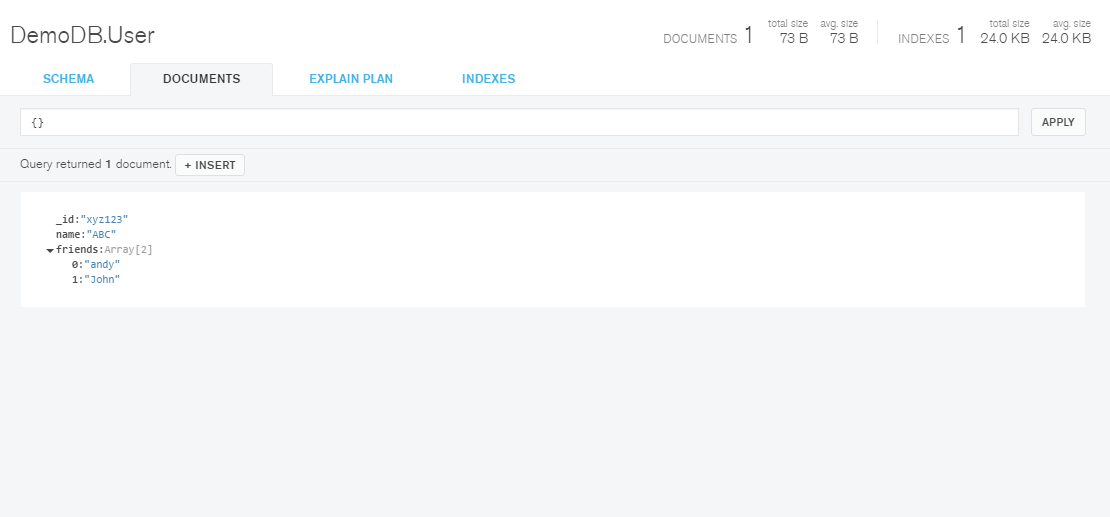Click the documents avg. size 73 B value

844,38
